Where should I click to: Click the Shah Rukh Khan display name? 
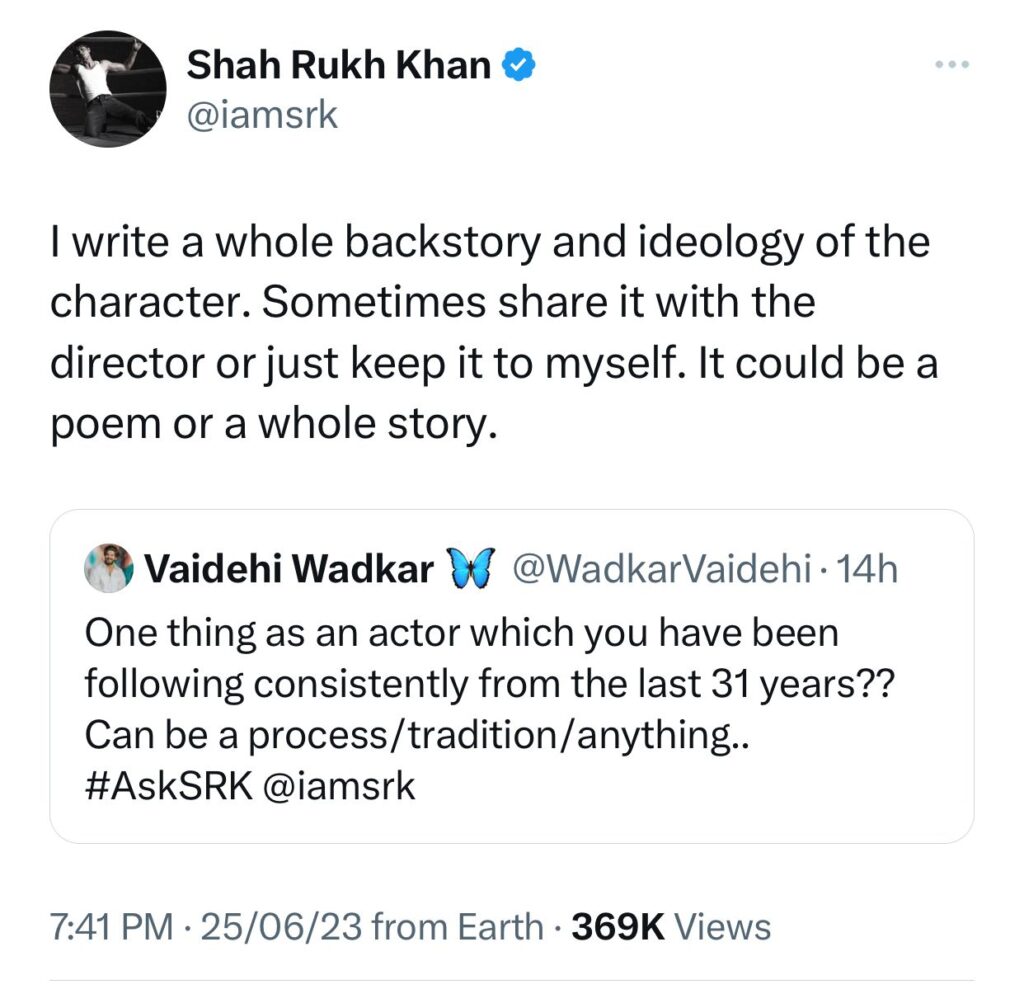pos(339,67)
